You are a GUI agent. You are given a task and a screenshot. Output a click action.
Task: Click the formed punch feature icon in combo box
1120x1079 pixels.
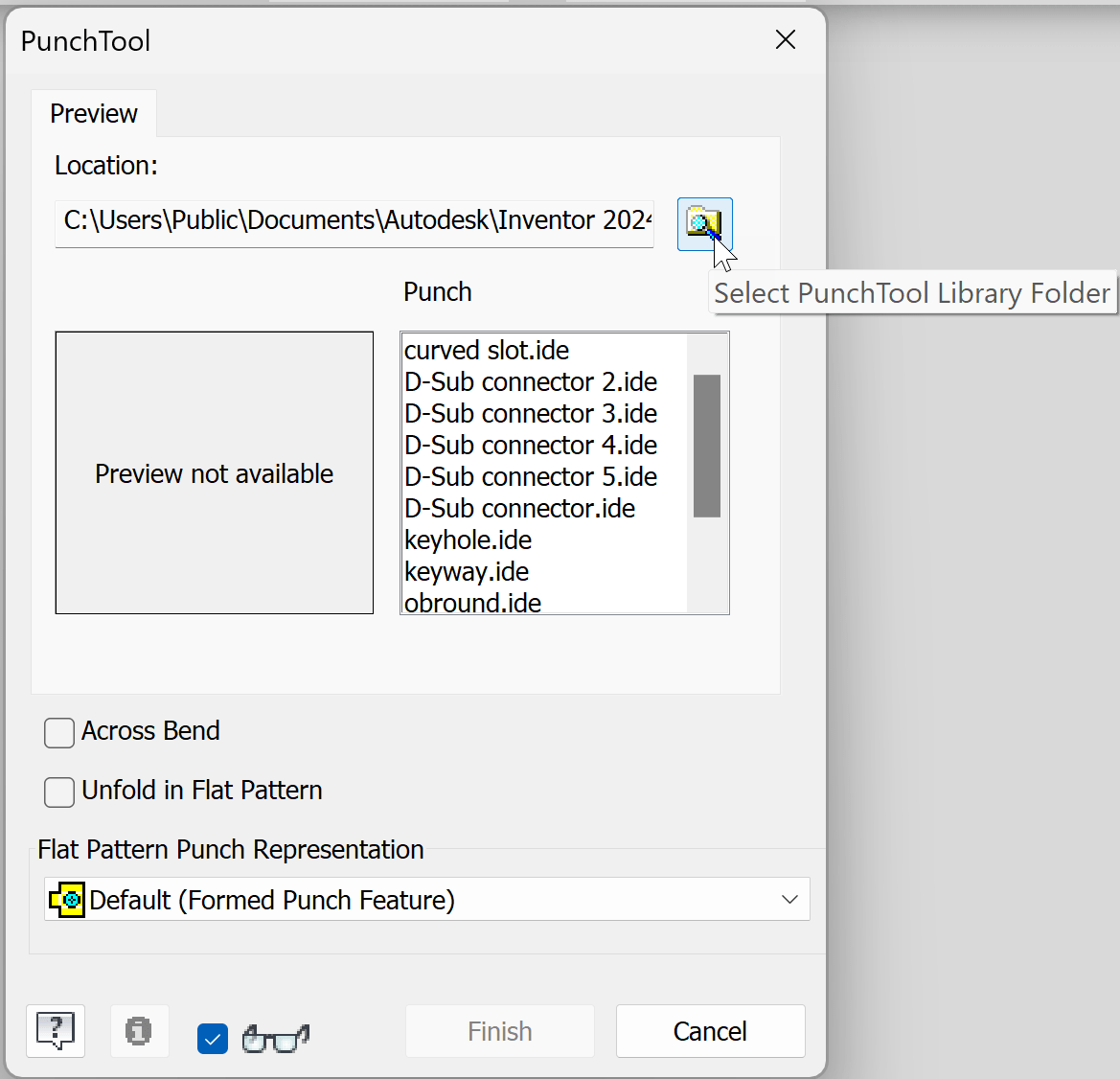pyautogui.click(x=65, y=899)
